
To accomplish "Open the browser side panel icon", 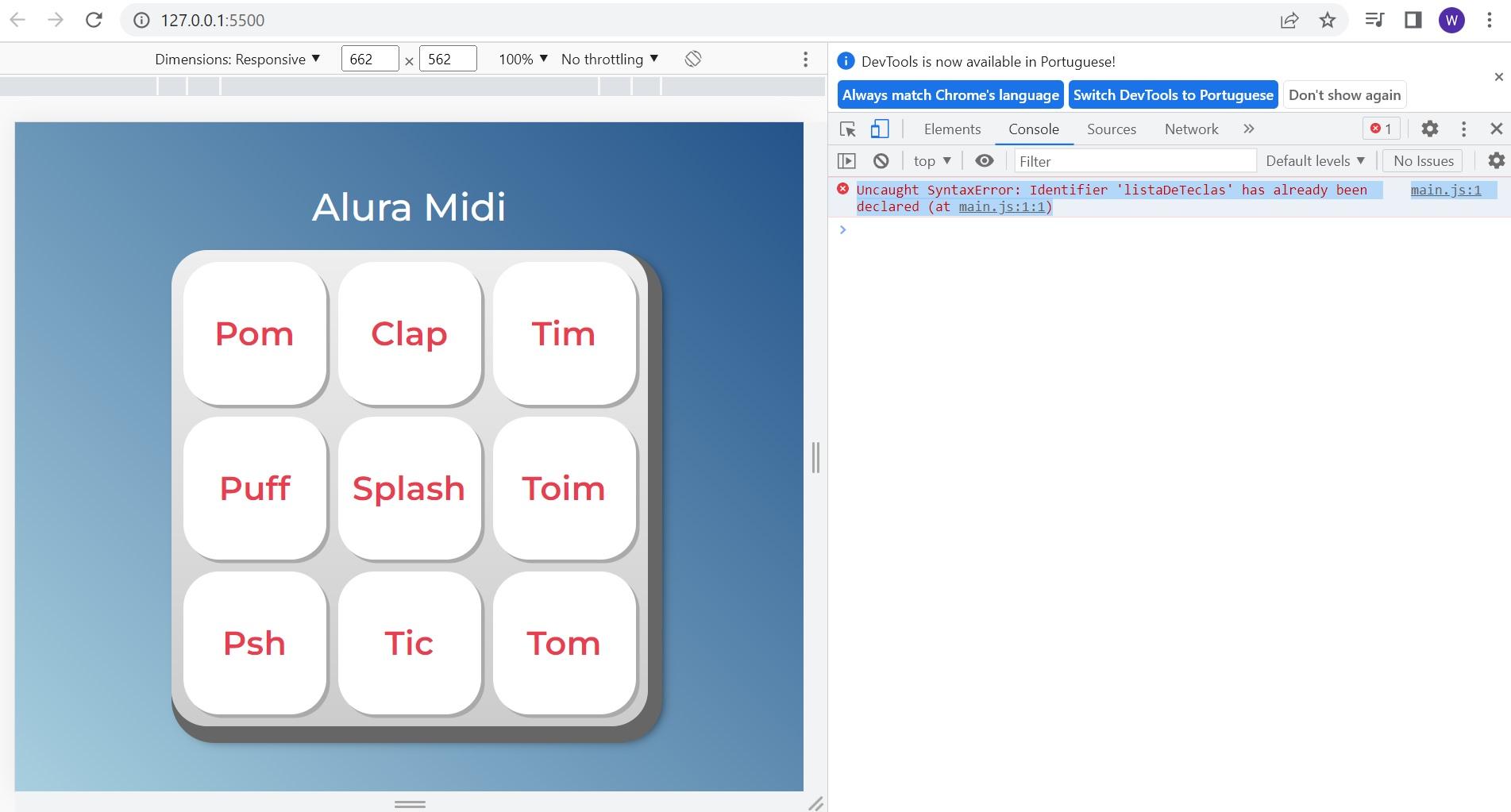I will point(1413,20).
